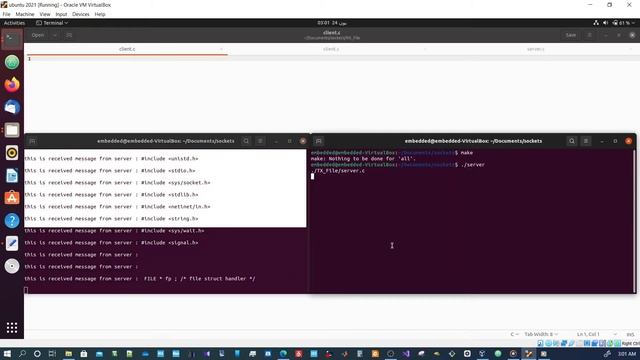Open VirtualBox Devices menu
This screenshot has height=360, width=640.
81,14
